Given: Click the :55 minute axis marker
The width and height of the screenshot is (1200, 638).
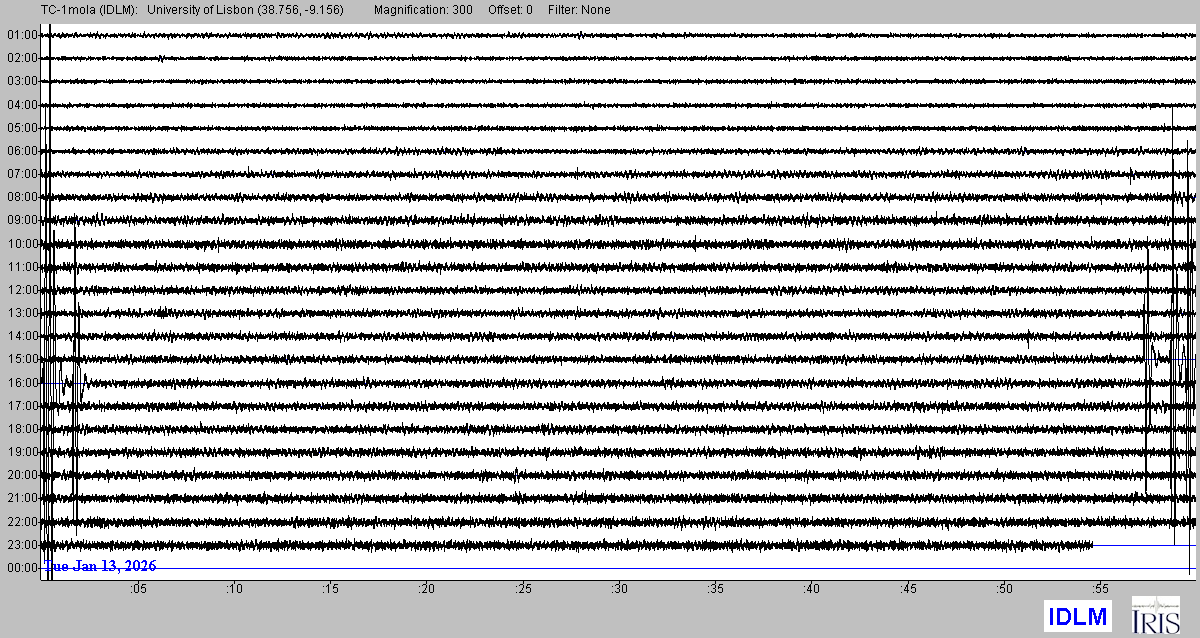Looking at the screenshot, I should point(1100,588).
